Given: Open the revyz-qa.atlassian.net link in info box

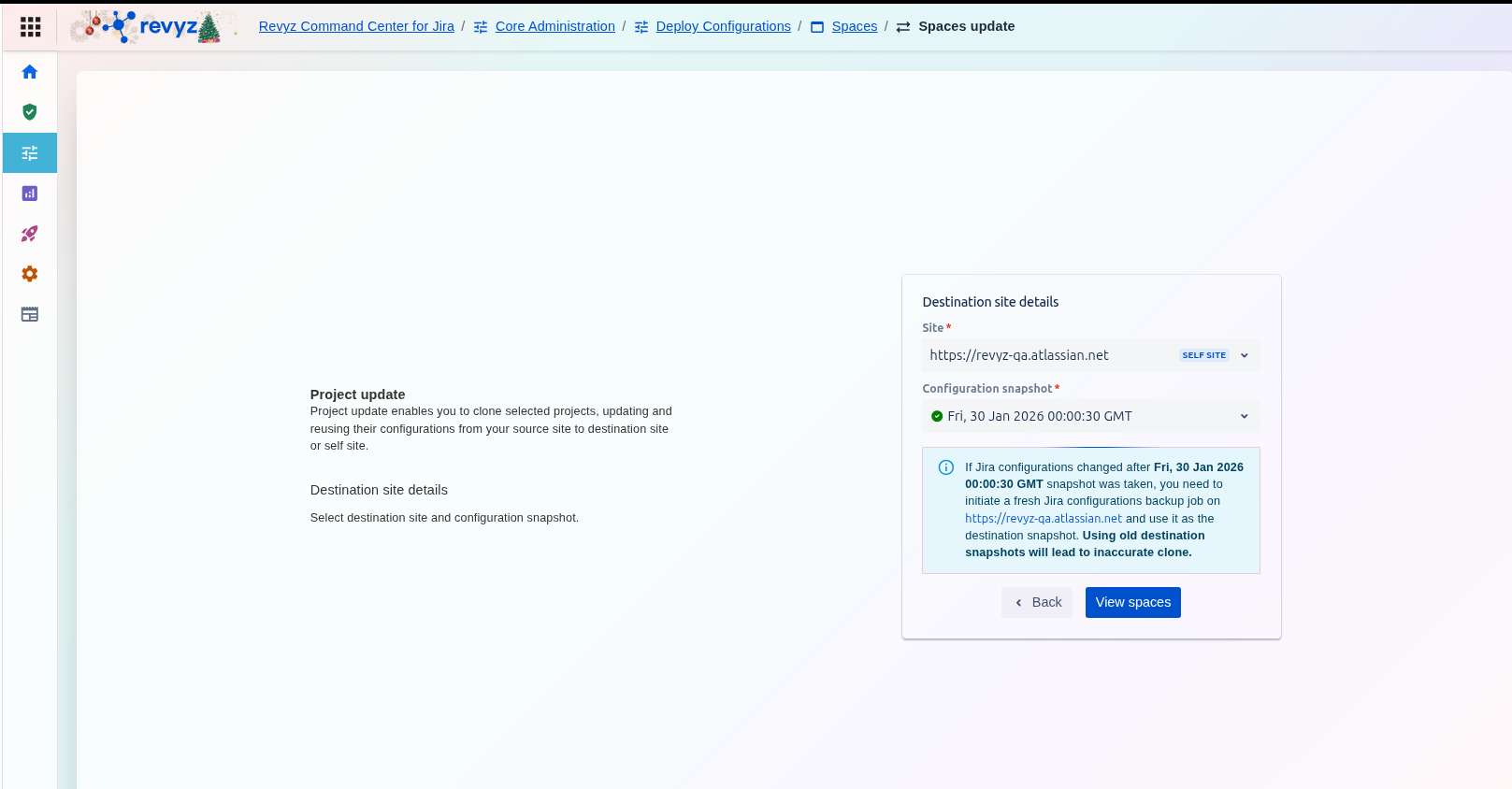Looking at the screenshot, I should coord(1043,519).
